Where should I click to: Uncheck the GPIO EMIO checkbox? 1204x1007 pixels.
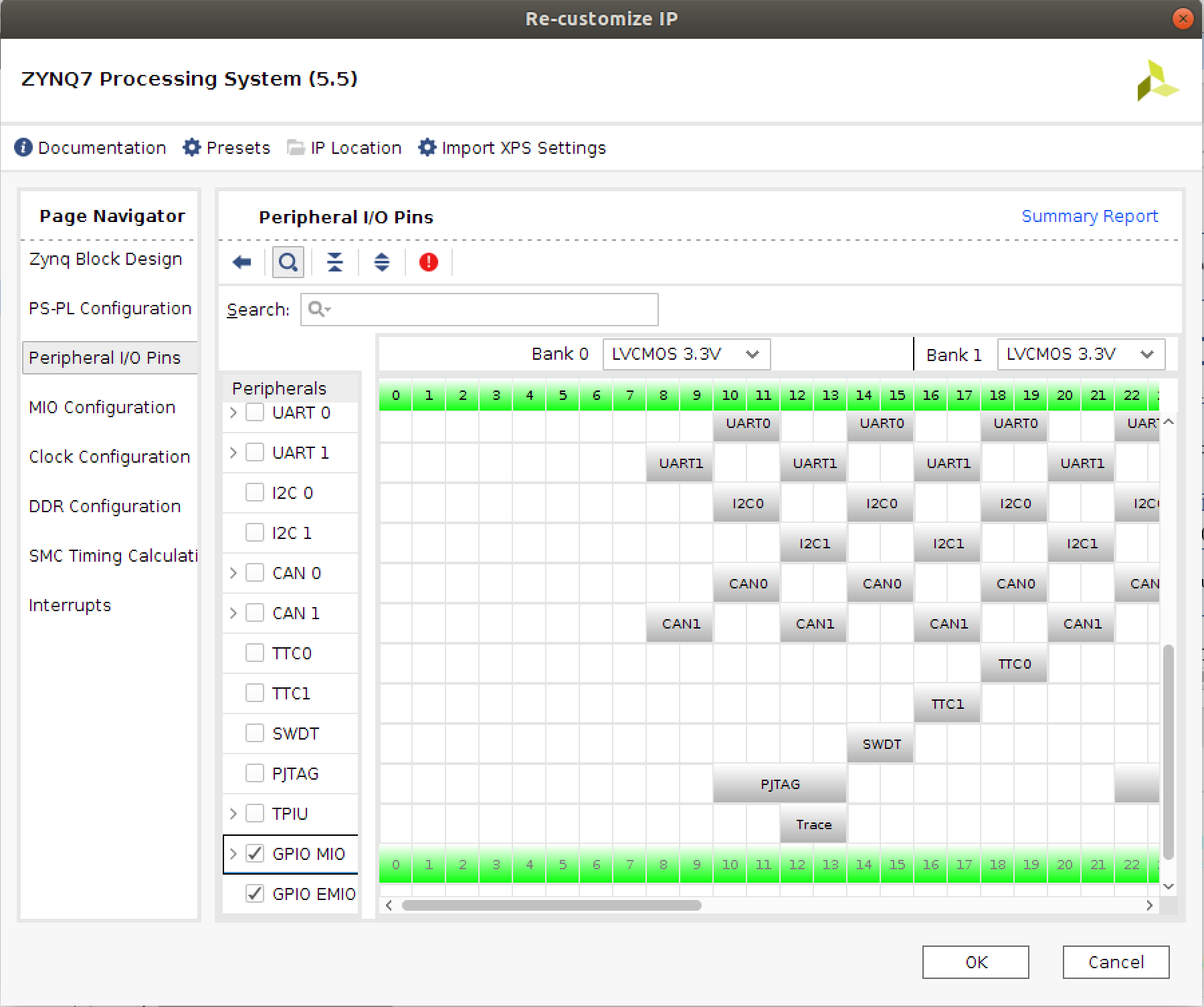coord(255,894)
